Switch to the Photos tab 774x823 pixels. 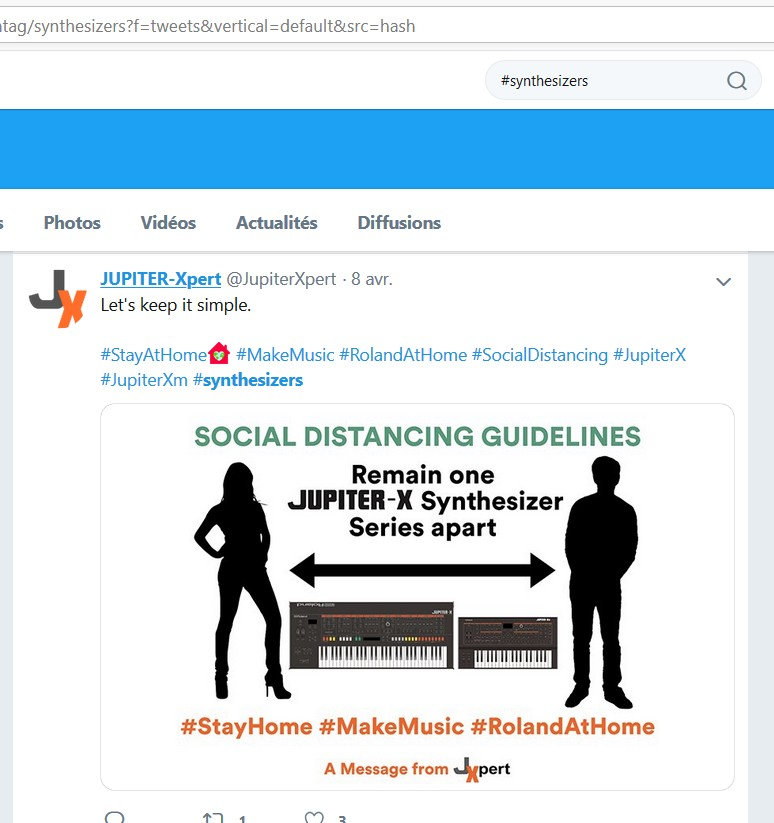click(72, 223)
